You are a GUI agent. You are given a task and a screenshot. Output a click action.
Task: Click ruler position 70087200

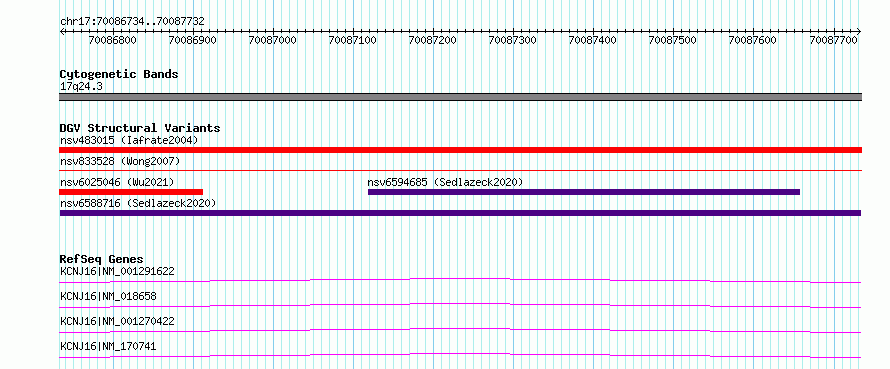point(433,40)
